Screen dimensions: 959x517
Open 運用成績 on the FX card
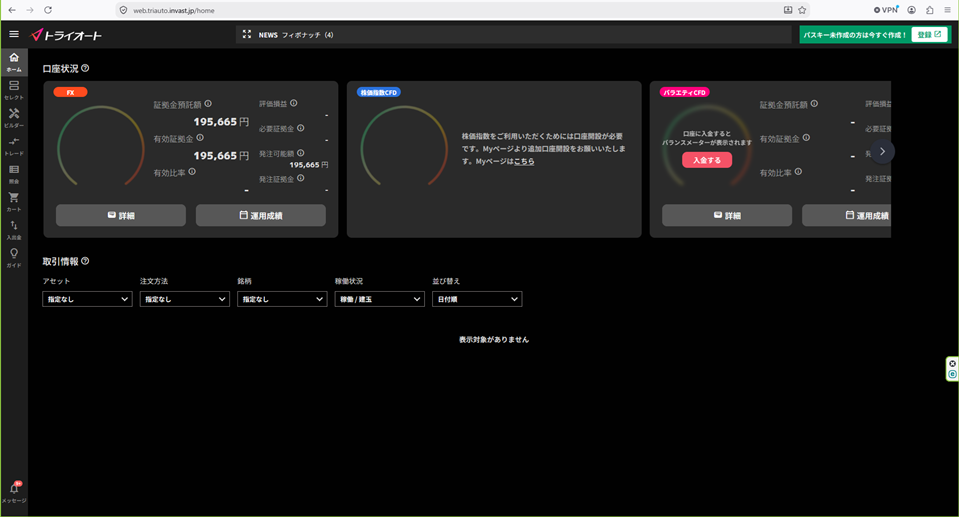coord(261,215)
